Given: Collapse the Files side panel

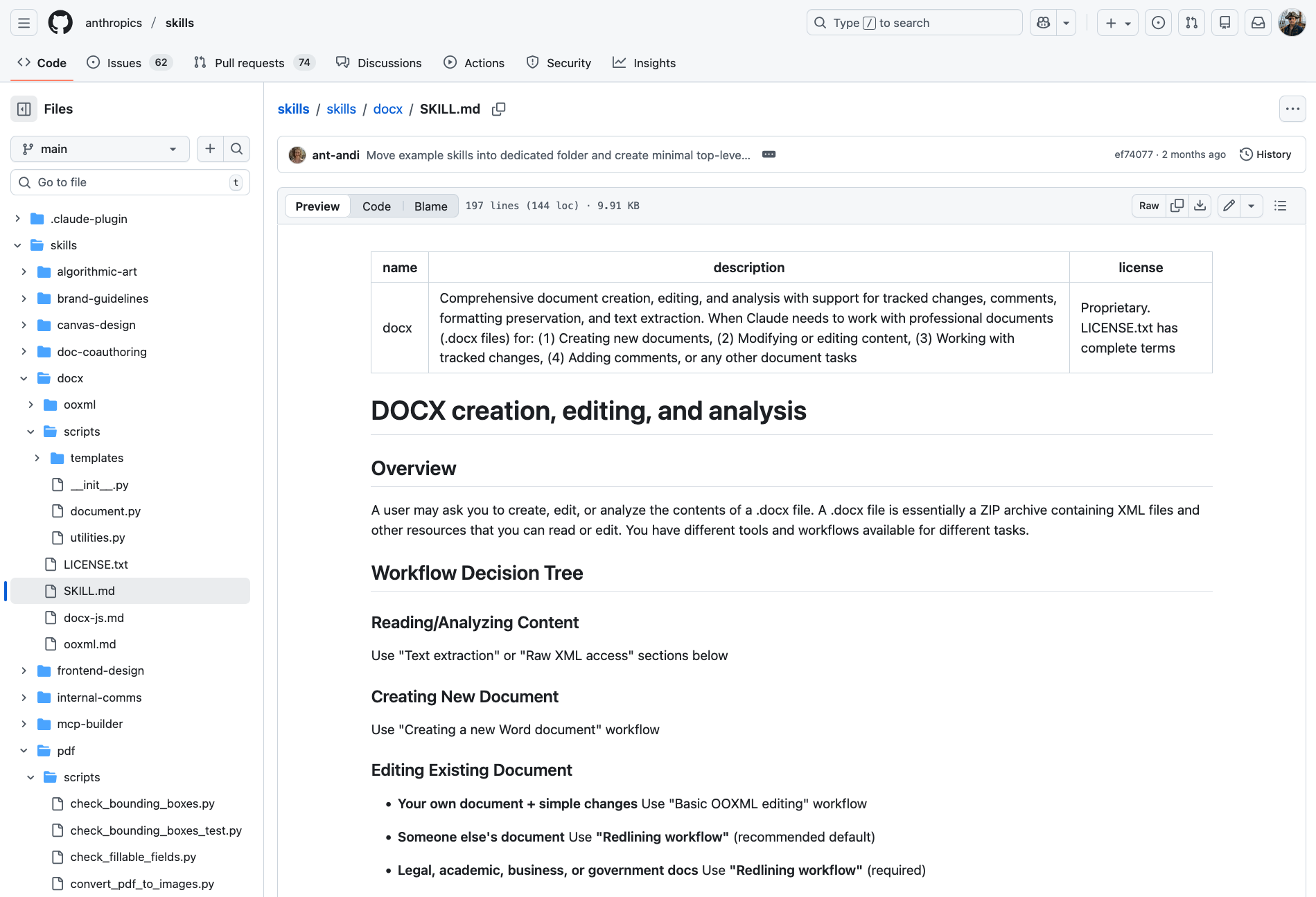Looking at the screenshot, I should tap(24, 109).
